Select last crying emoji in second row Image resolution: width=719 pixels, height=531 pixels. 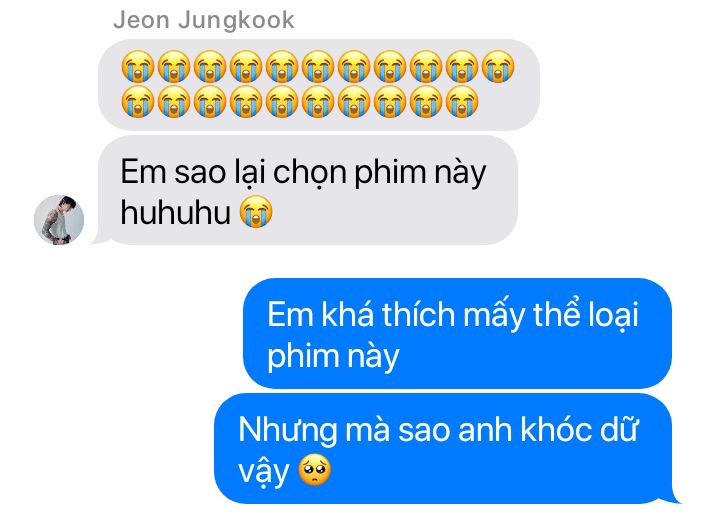pos(462,102)
